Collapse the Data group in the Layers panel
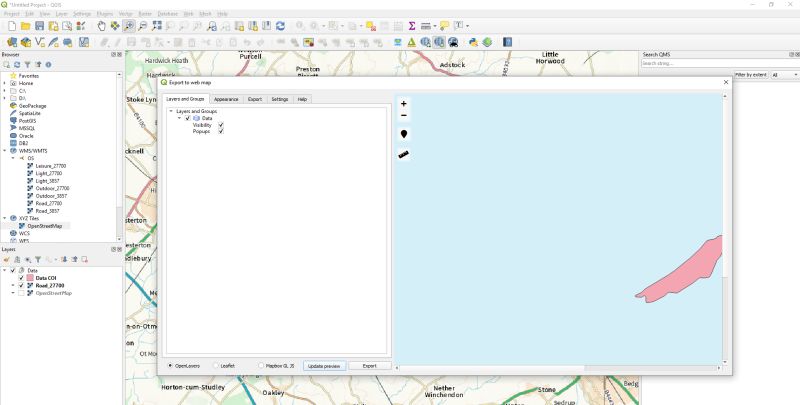Viewport: 800px width, 405px height. click(x=5, y=271)
